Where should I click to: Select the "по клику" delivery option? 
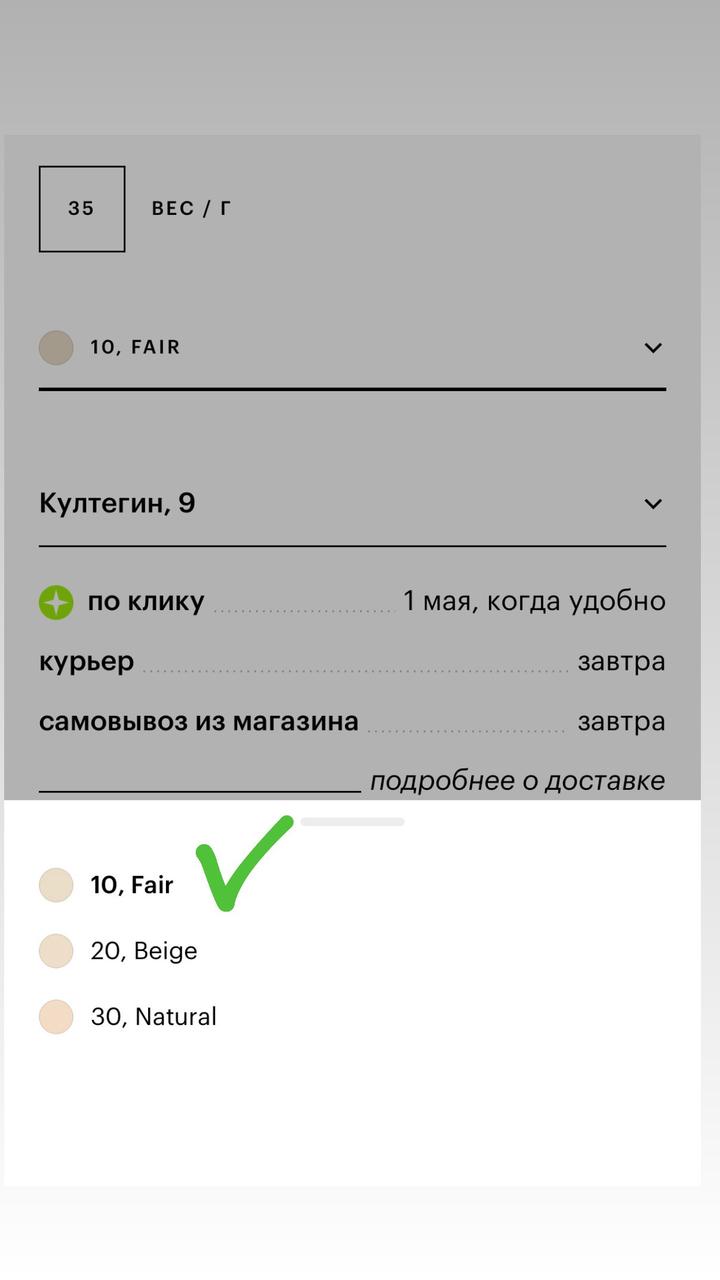(x=146, y=602)
